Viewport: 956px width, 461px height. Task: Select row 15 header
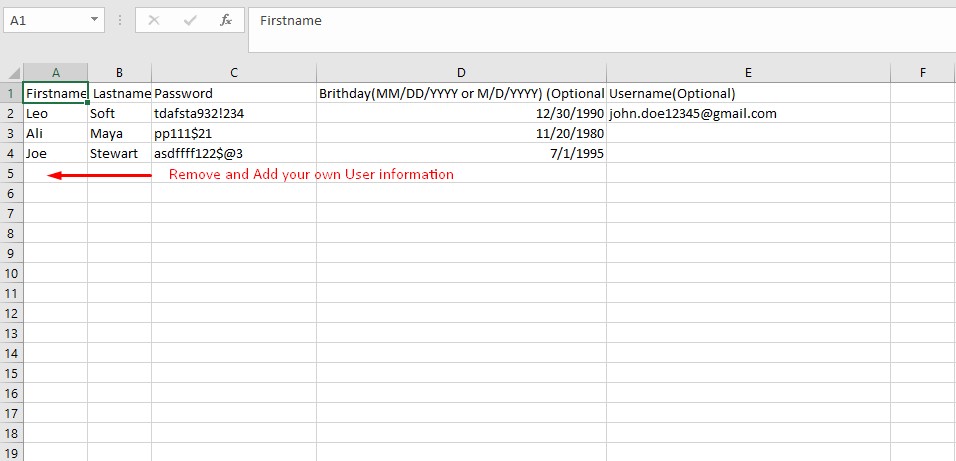(x=12, y=373)
